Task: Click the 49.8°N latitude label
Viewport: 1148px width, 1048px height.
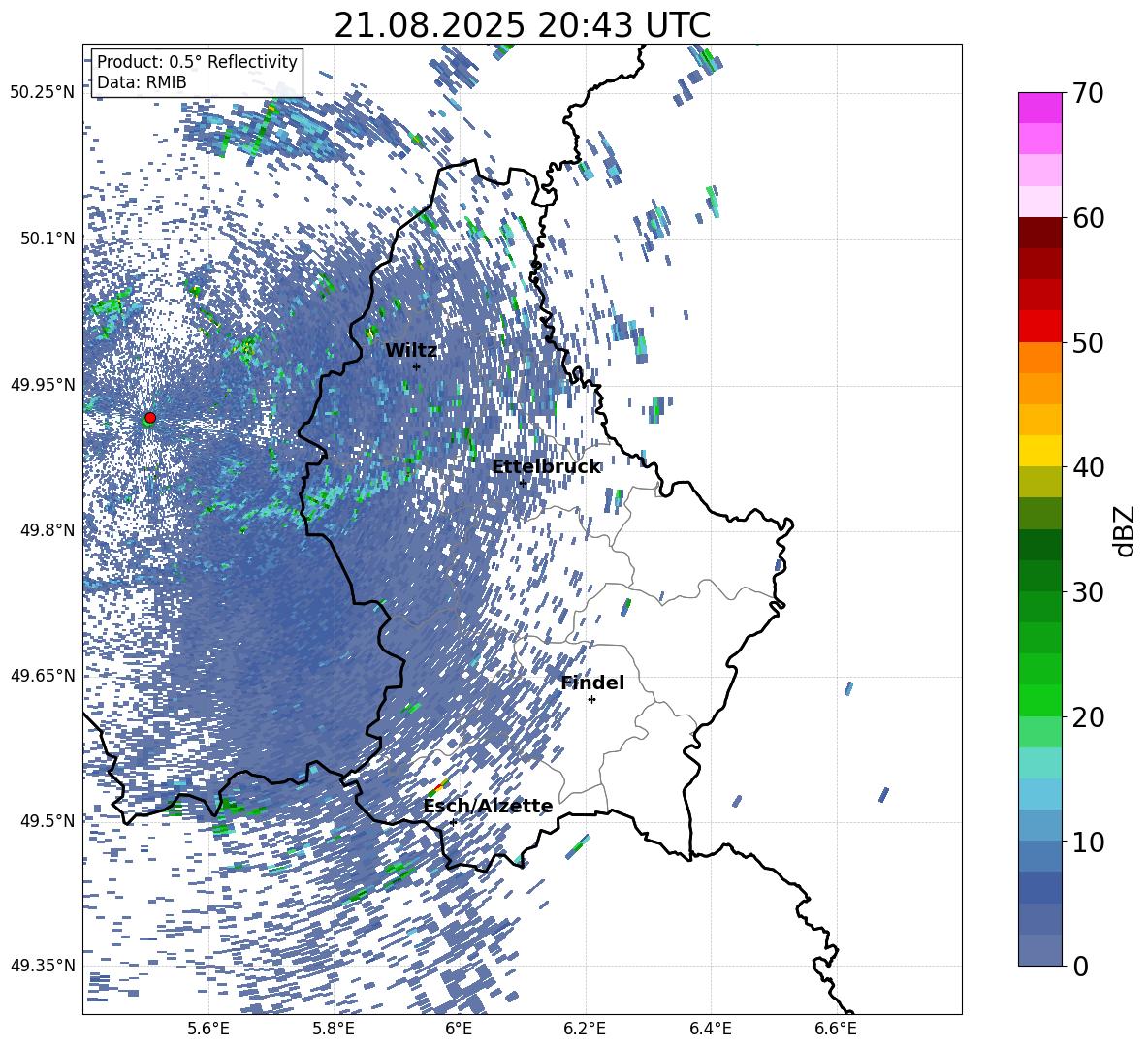Action: (48, 530)
